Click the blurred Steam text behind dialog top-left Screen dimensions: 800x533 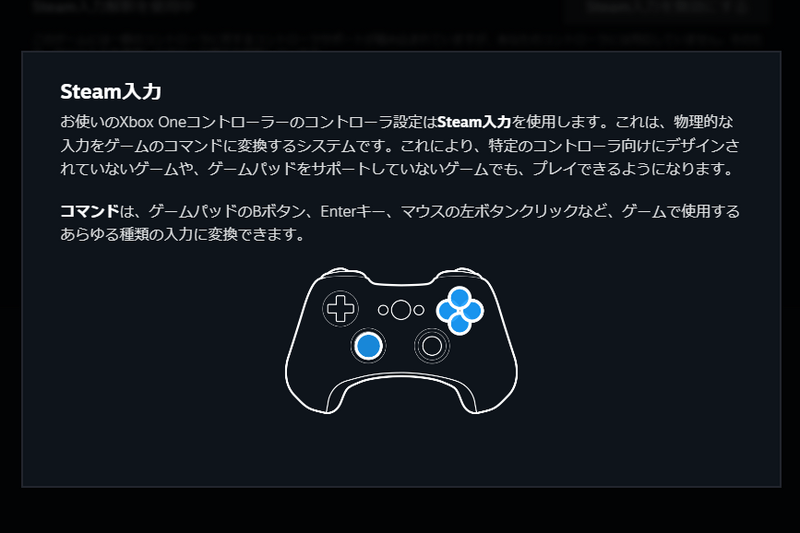pos(113,7)
